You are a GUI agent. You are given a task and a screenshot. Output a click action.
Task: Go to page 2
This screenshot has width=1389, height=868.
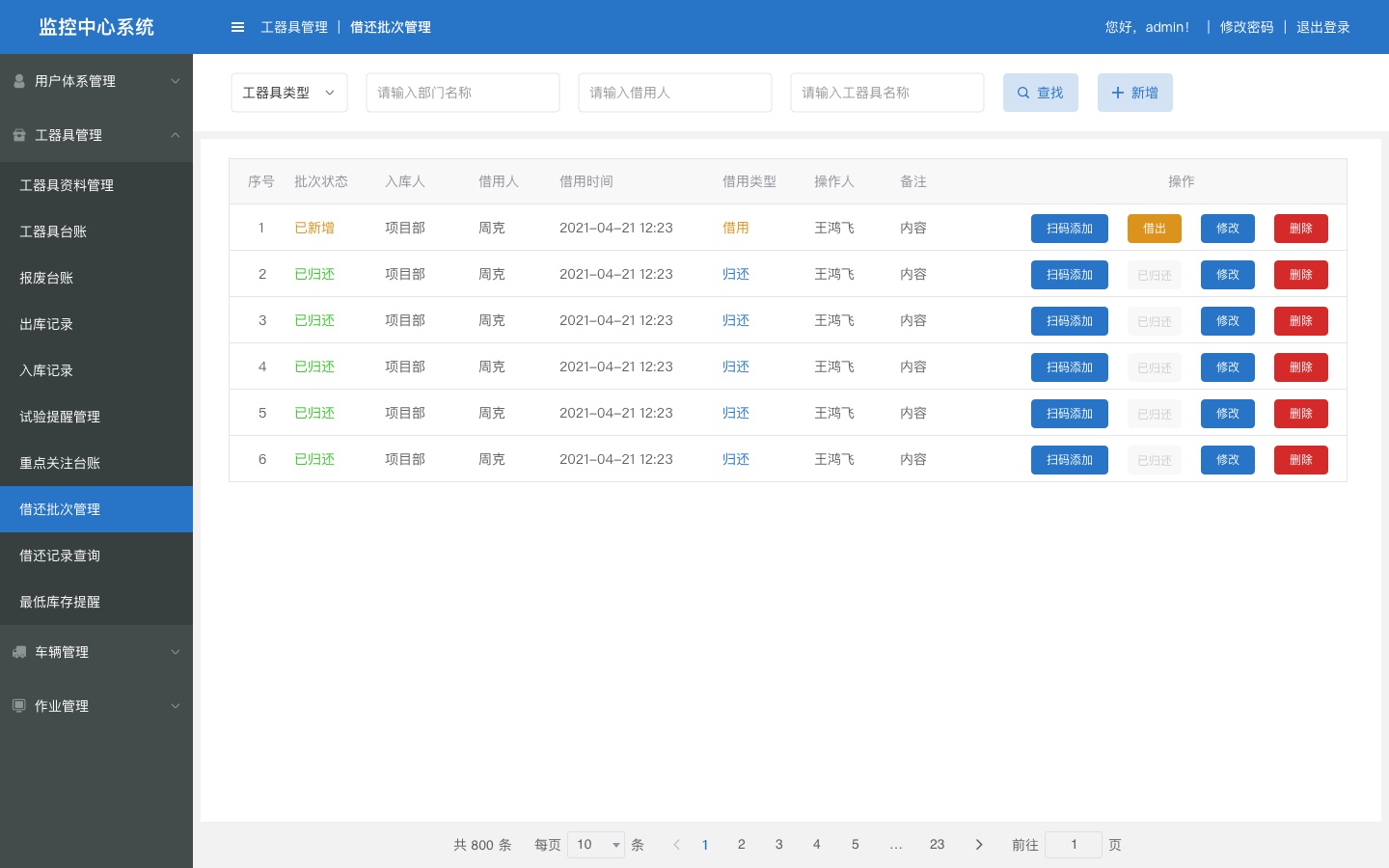[x=741, y=845]
